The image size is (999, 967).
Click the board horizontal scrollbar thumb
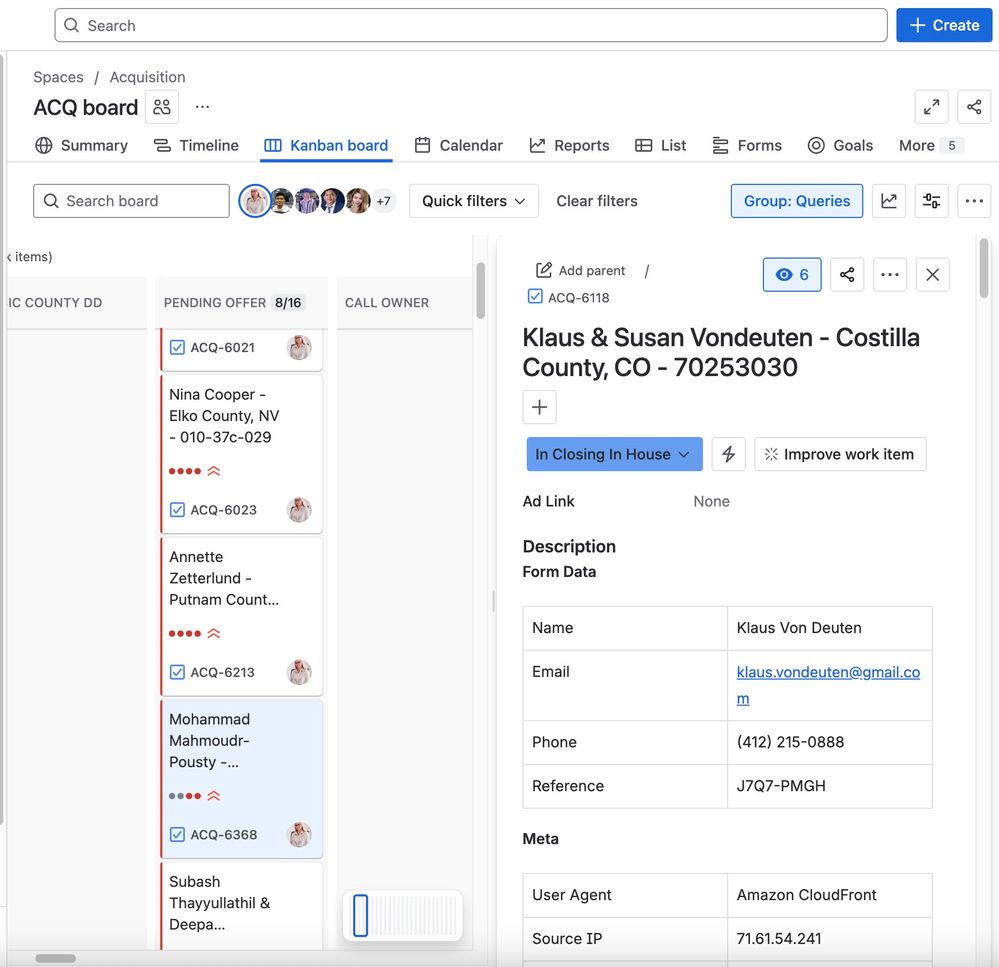click(x=55, y=958)
